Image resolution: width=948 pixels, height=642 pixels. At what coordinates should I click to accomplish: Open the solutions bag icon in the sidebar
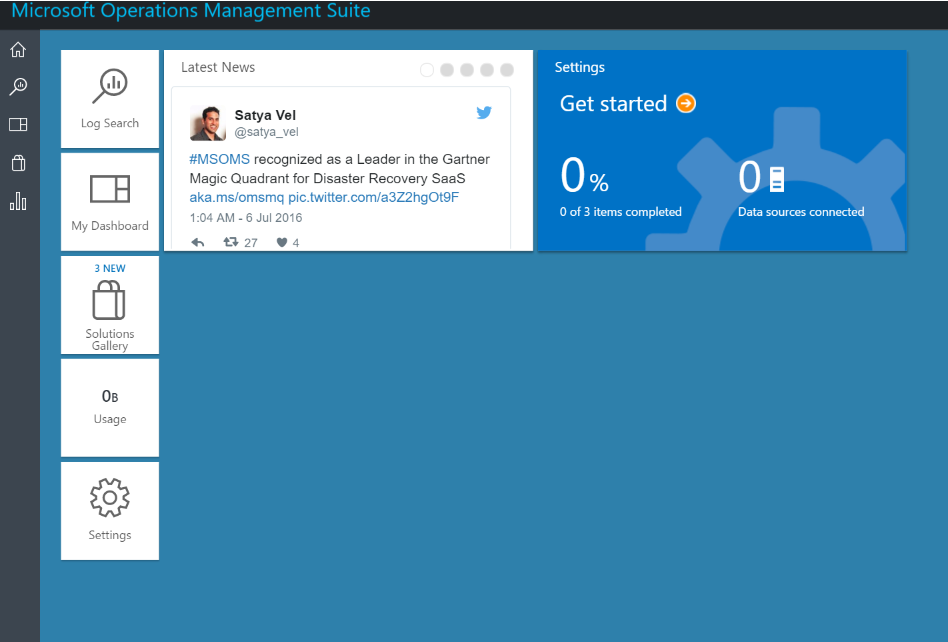click(x=18, y=163)
